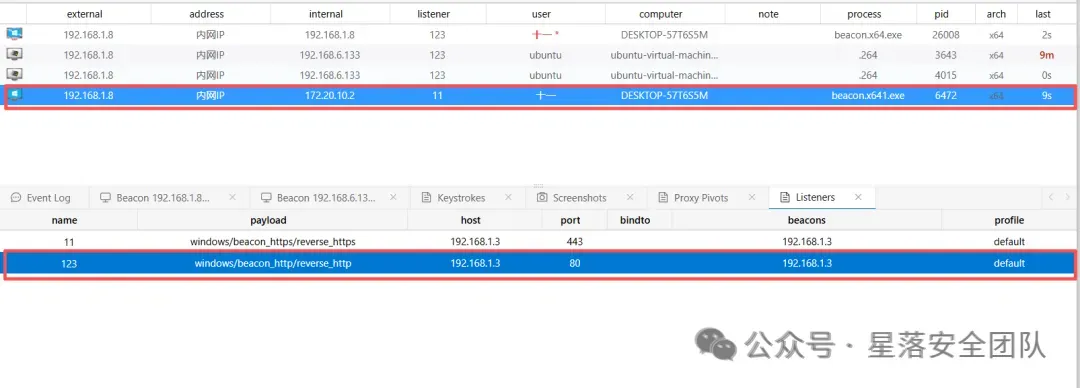Viewport: 1080px width, 388px height.
Task: Sort listeners by the port column header
Action: click(x=570, y=221)
